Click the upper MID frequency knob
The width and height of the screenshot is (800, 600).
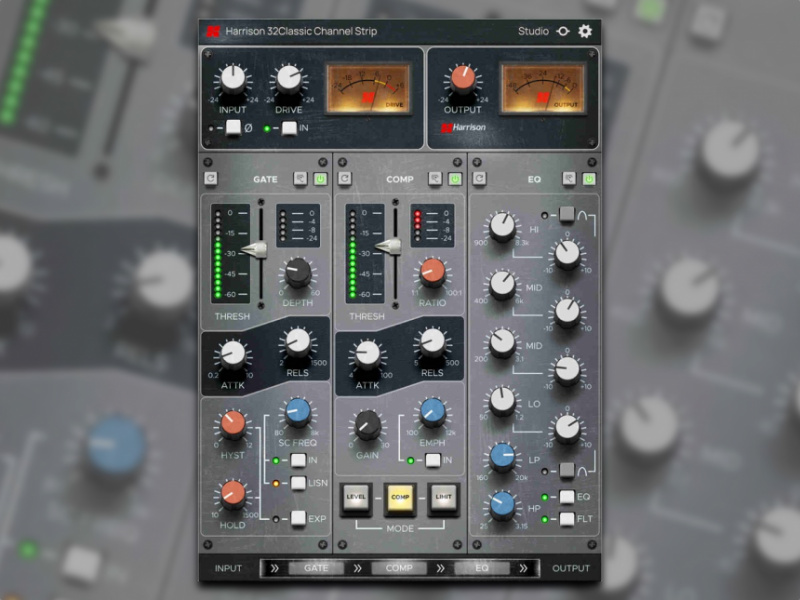click(x=502, y=284)
